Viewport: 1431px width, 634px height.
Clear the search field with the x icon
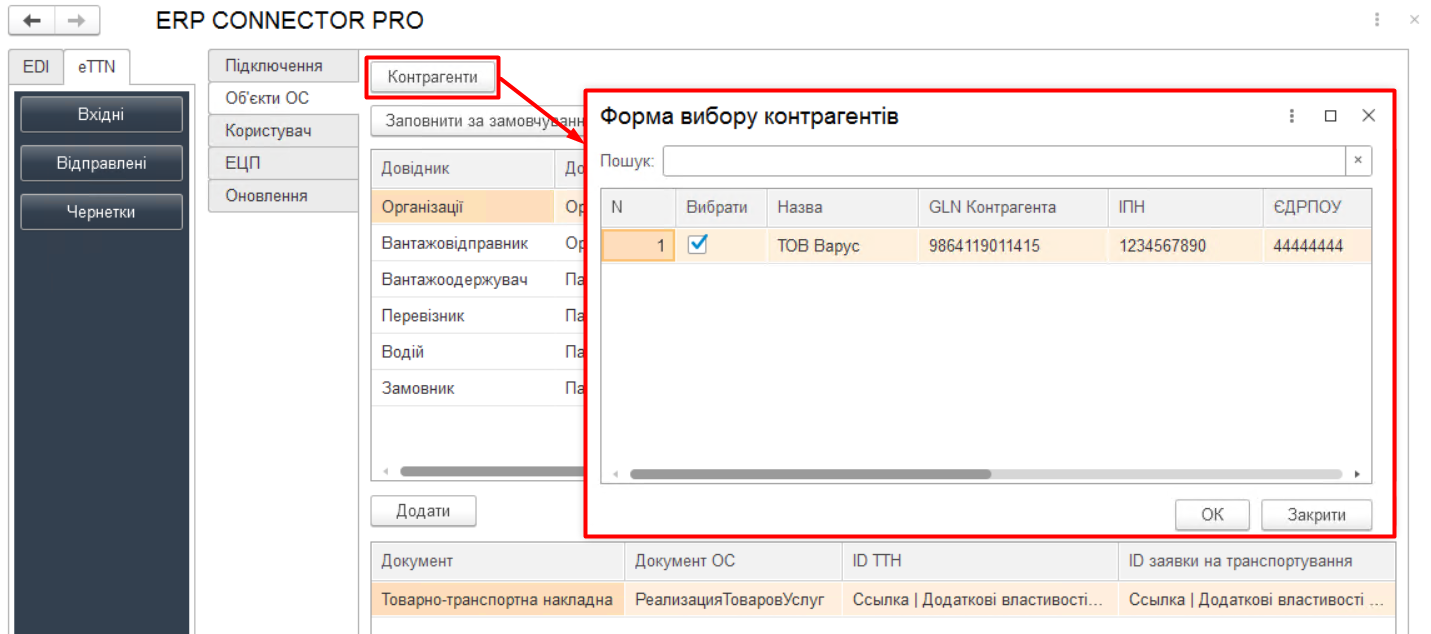point(1358,160)
